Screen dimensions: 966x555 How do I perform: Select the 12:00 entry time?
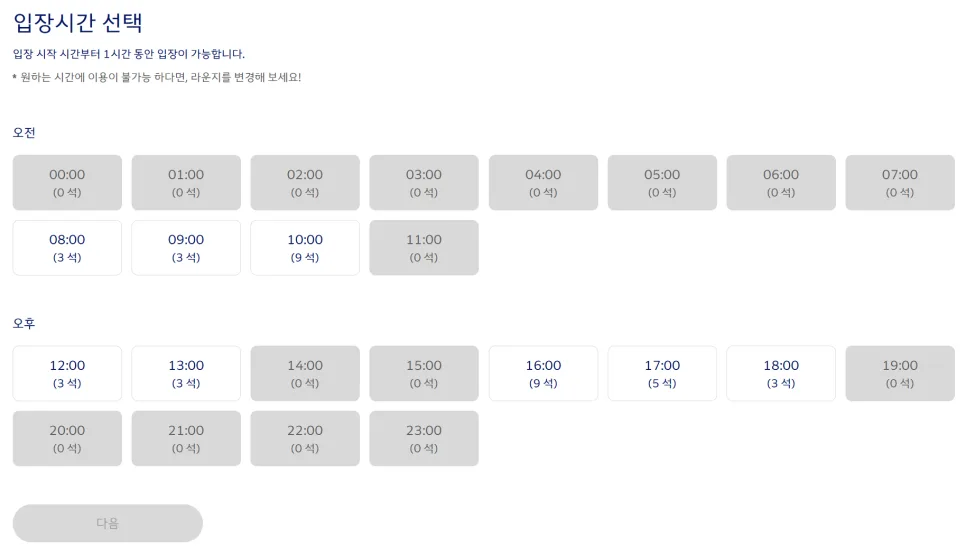[67, 374]
